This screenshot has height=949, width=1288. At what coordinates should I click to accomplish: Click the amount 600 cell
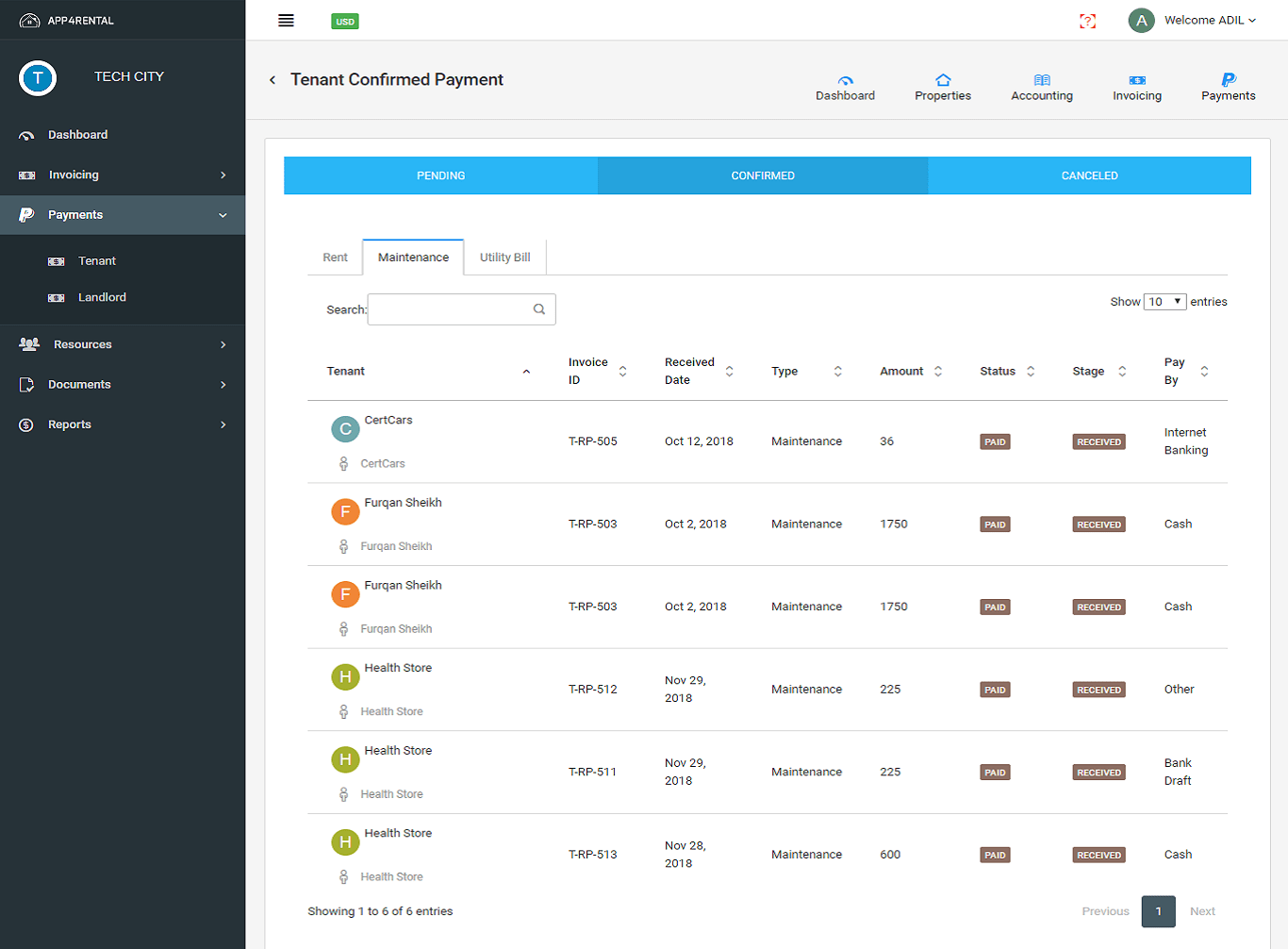tap(890, 855)
